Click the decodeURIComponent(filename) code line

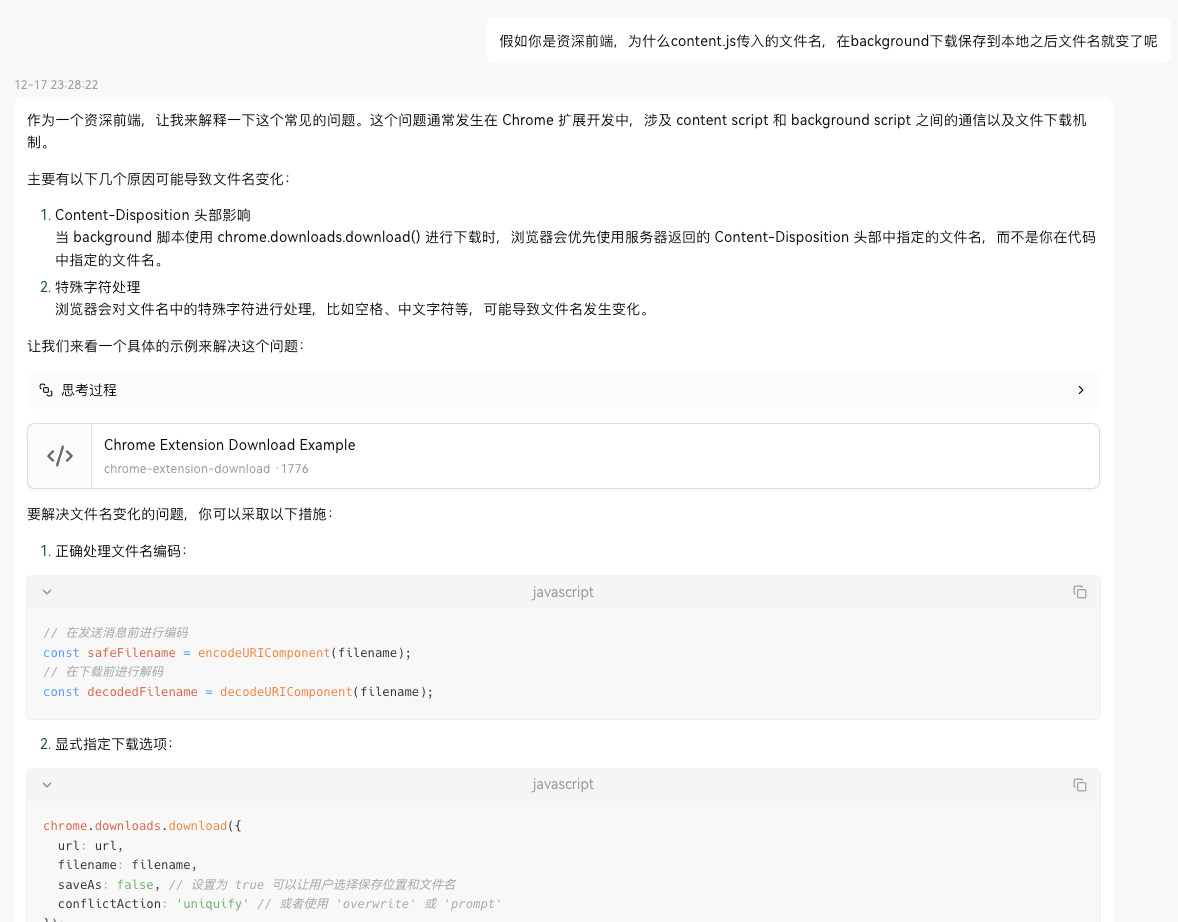[x=238, y=692]
